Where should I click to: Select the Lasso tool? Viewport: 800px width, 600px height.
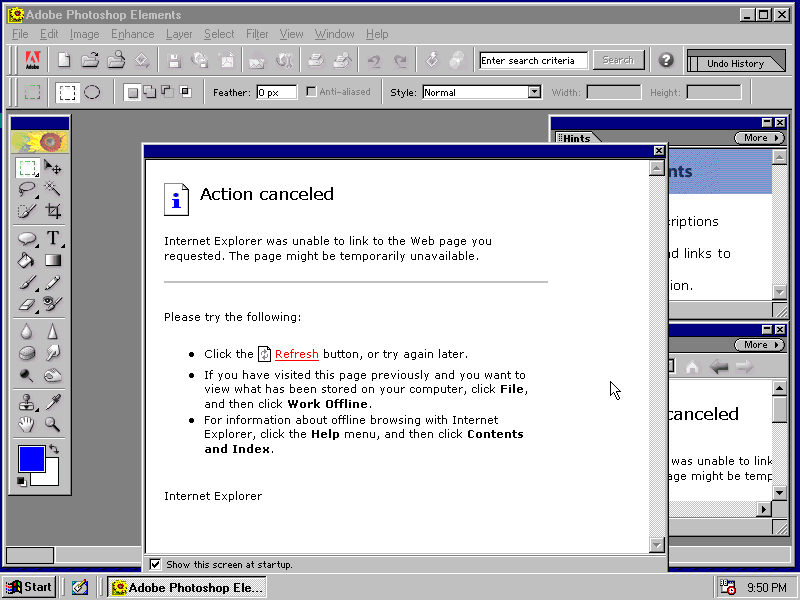tap(27, 189)
